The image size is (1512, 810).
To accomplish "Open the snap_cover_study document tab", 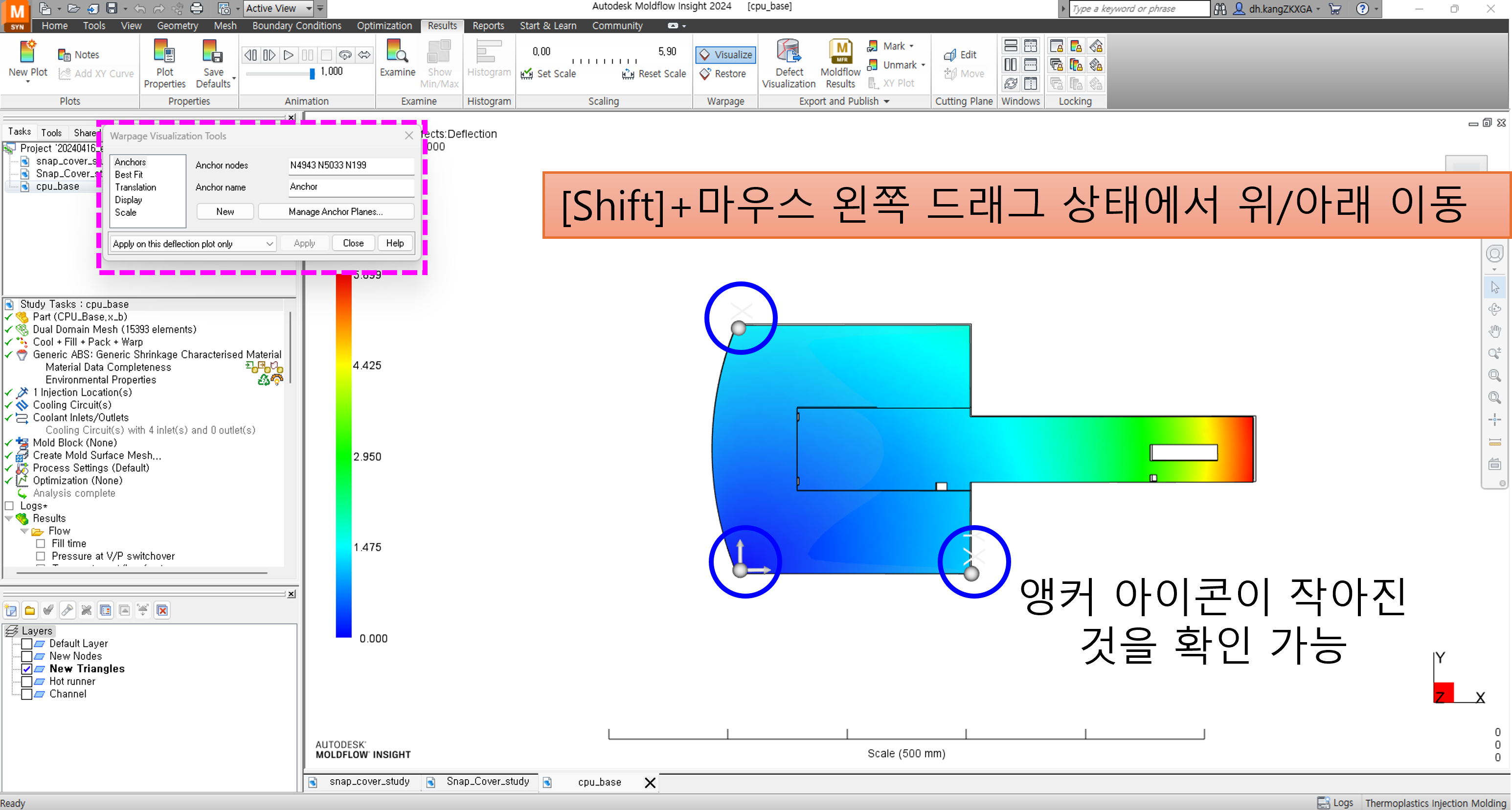I will [369, 781].
